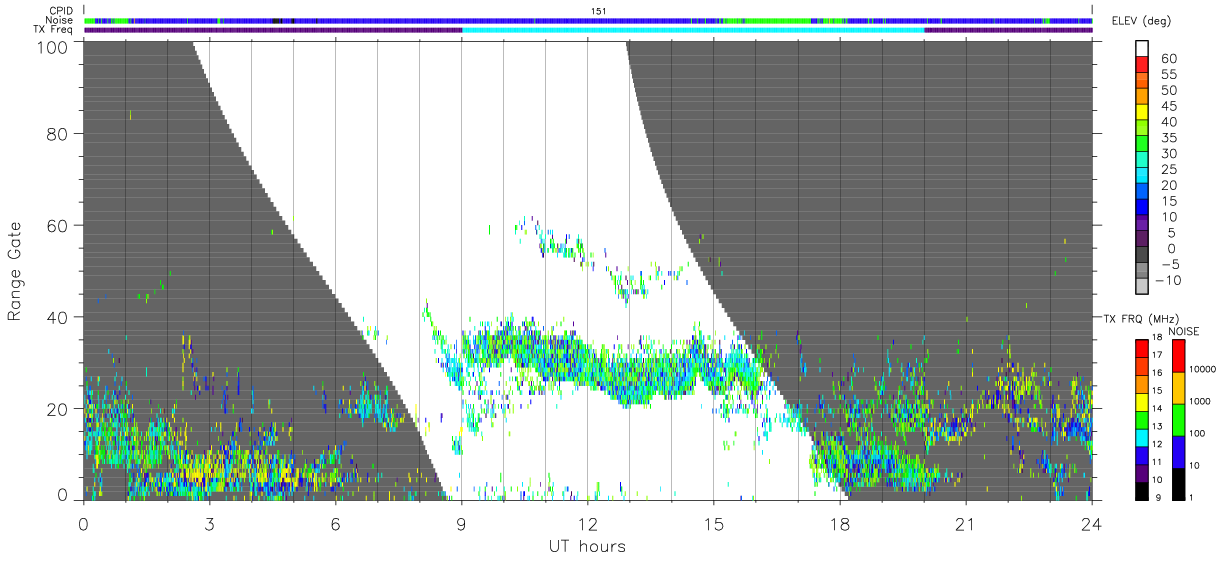Image resolution: width=1228 pixels, height=567 pixels.
Task: Pick the black bottom segment of the NOISE color bar
Action: (x=1177, y=483)
